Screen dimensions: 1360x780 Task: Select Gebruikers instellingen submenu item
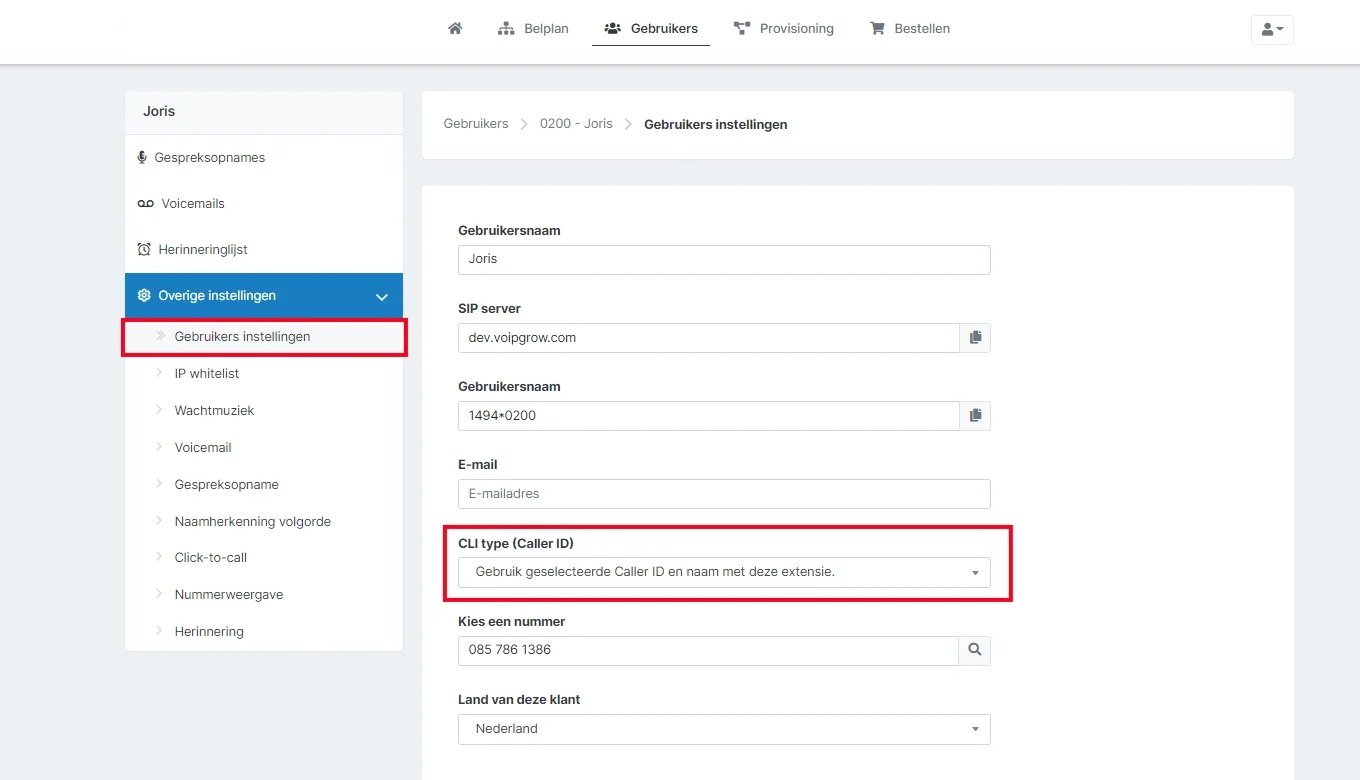pyautogui.click(x=264, y=336)
